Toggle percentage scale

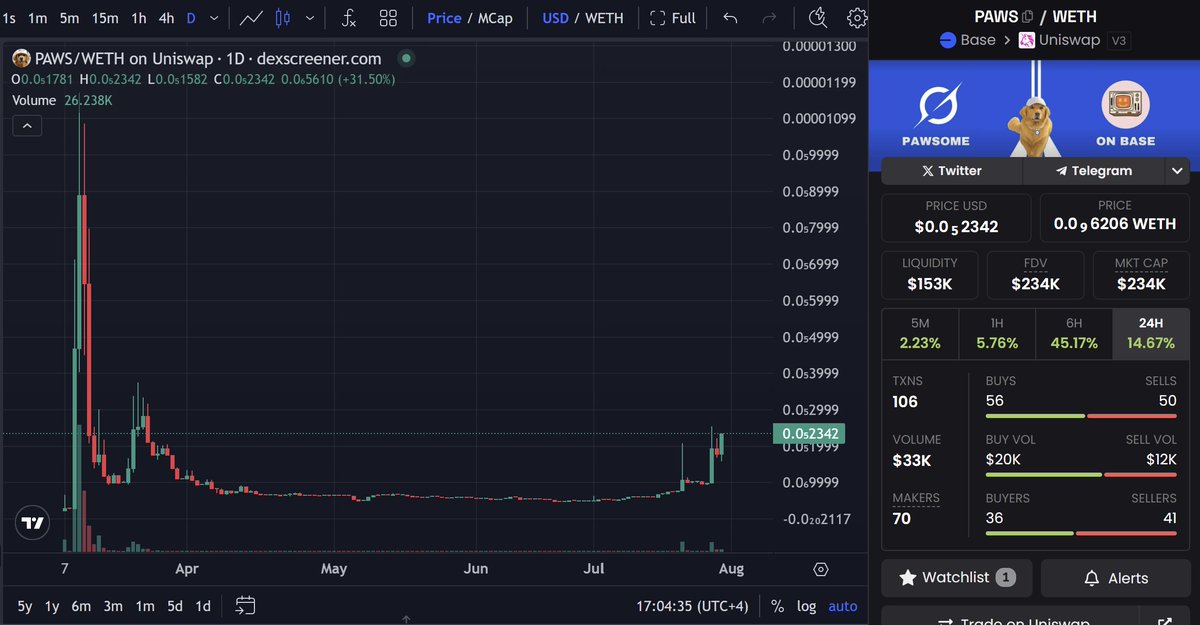pyautogui.click(x=778, y=606)
